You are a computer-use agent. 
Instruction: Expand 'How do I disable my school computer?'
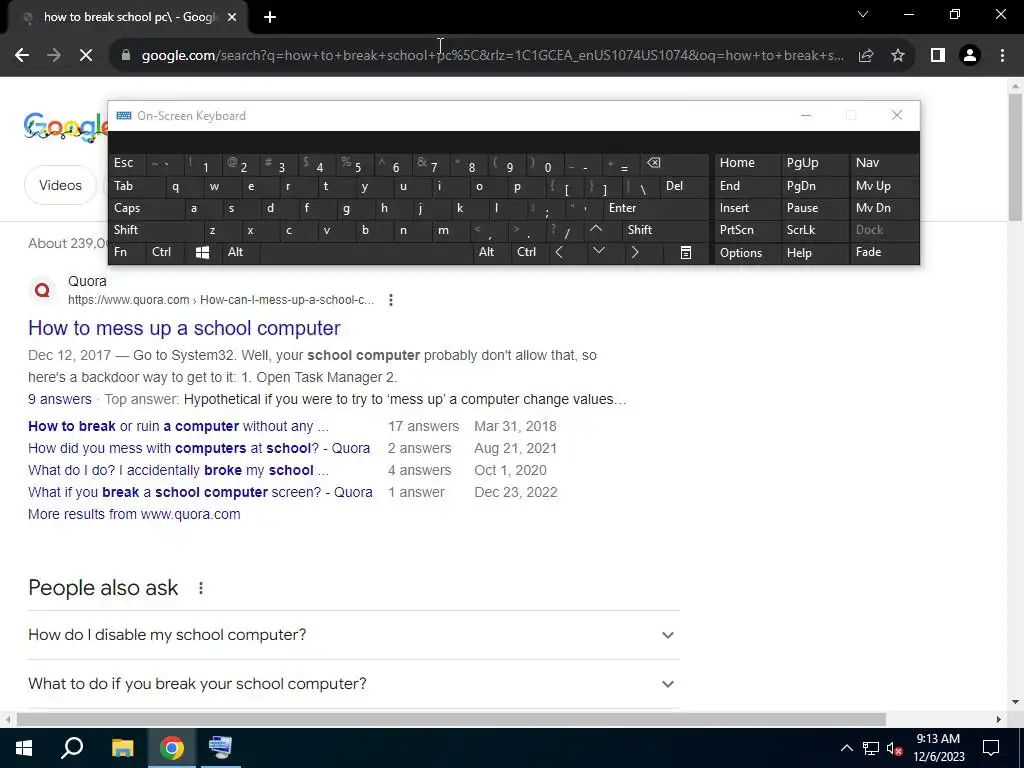[x=353, y=635]
